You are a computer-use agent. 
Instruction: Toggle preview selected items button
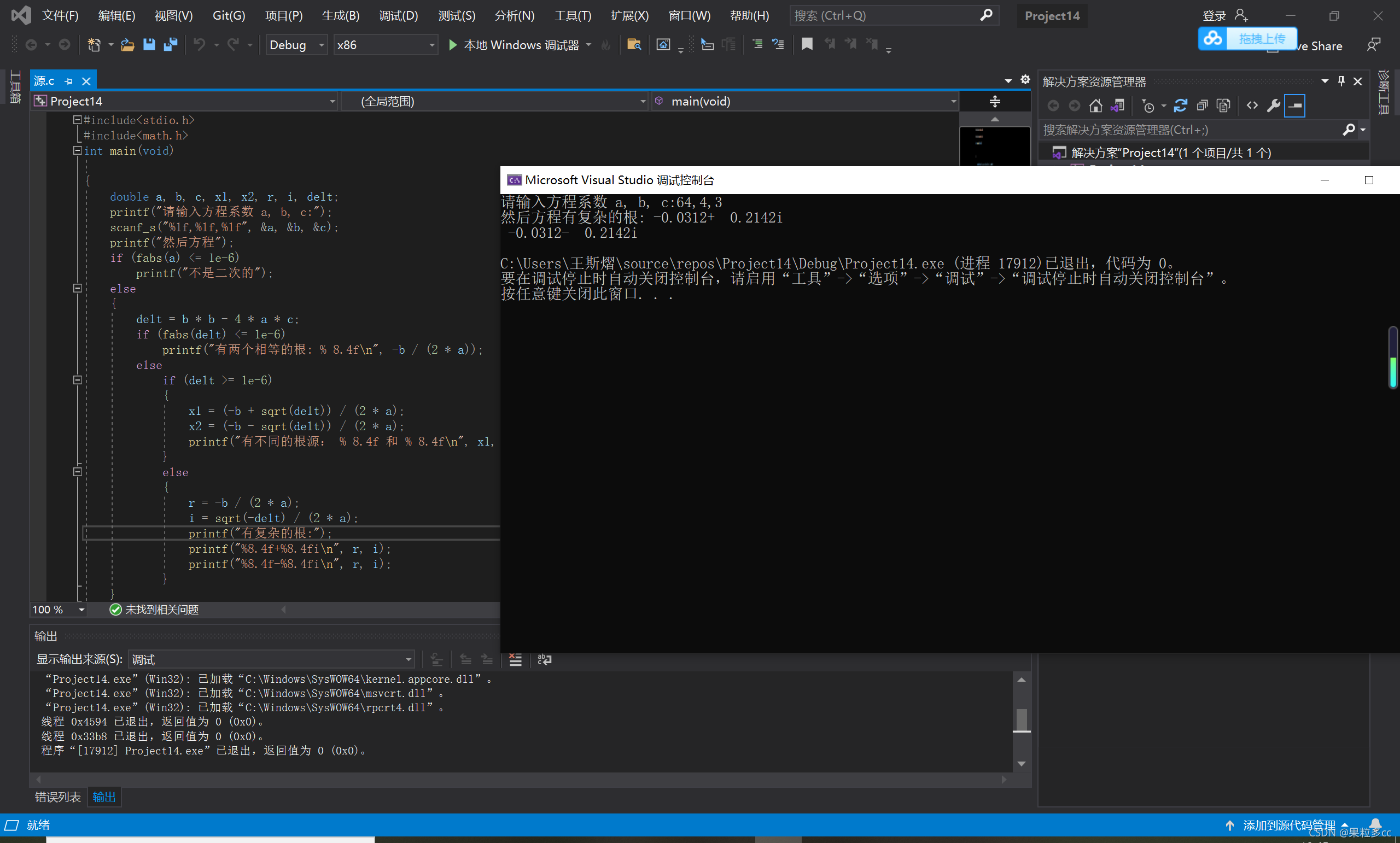point(1295,106)
